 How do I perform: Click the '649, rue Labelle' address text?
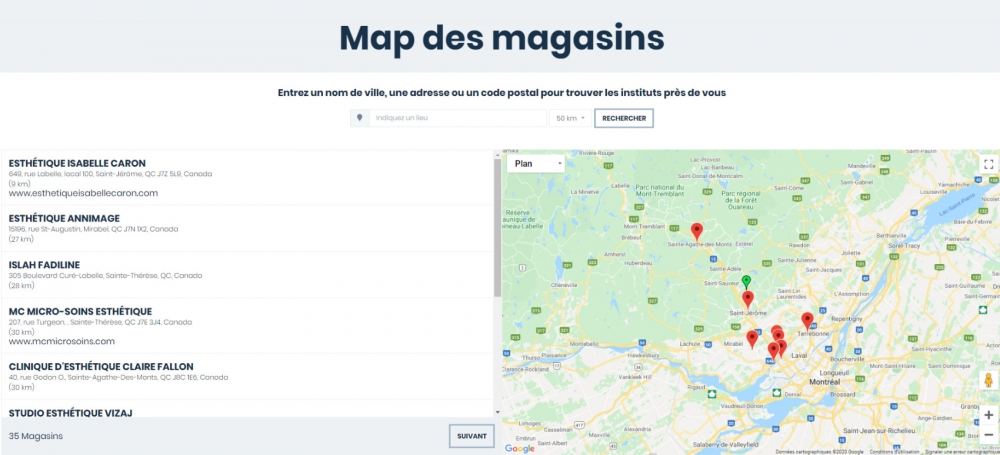110,174
